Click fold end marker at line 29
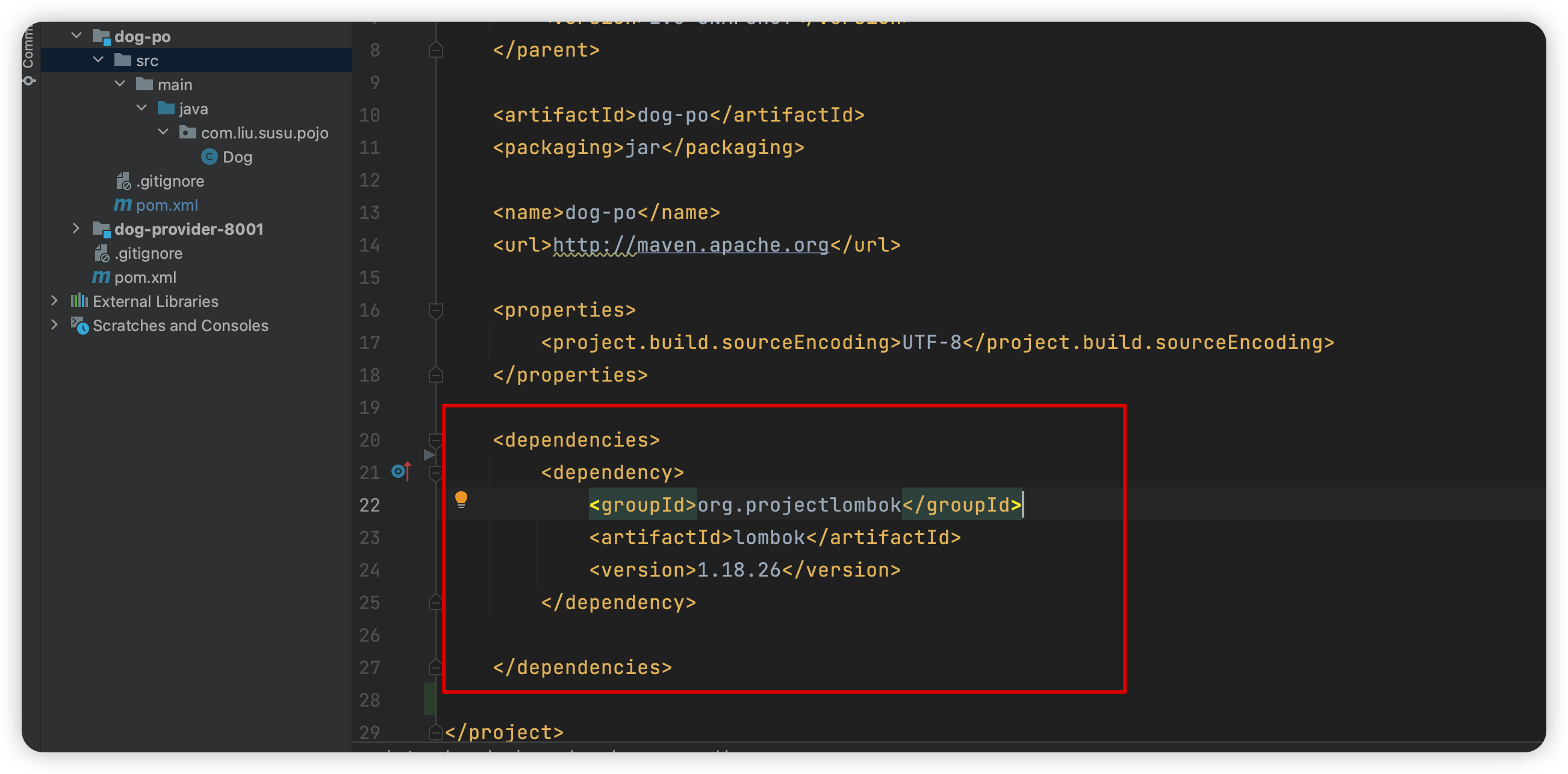This screenshot has width=1568, height=774. point(435,732)
